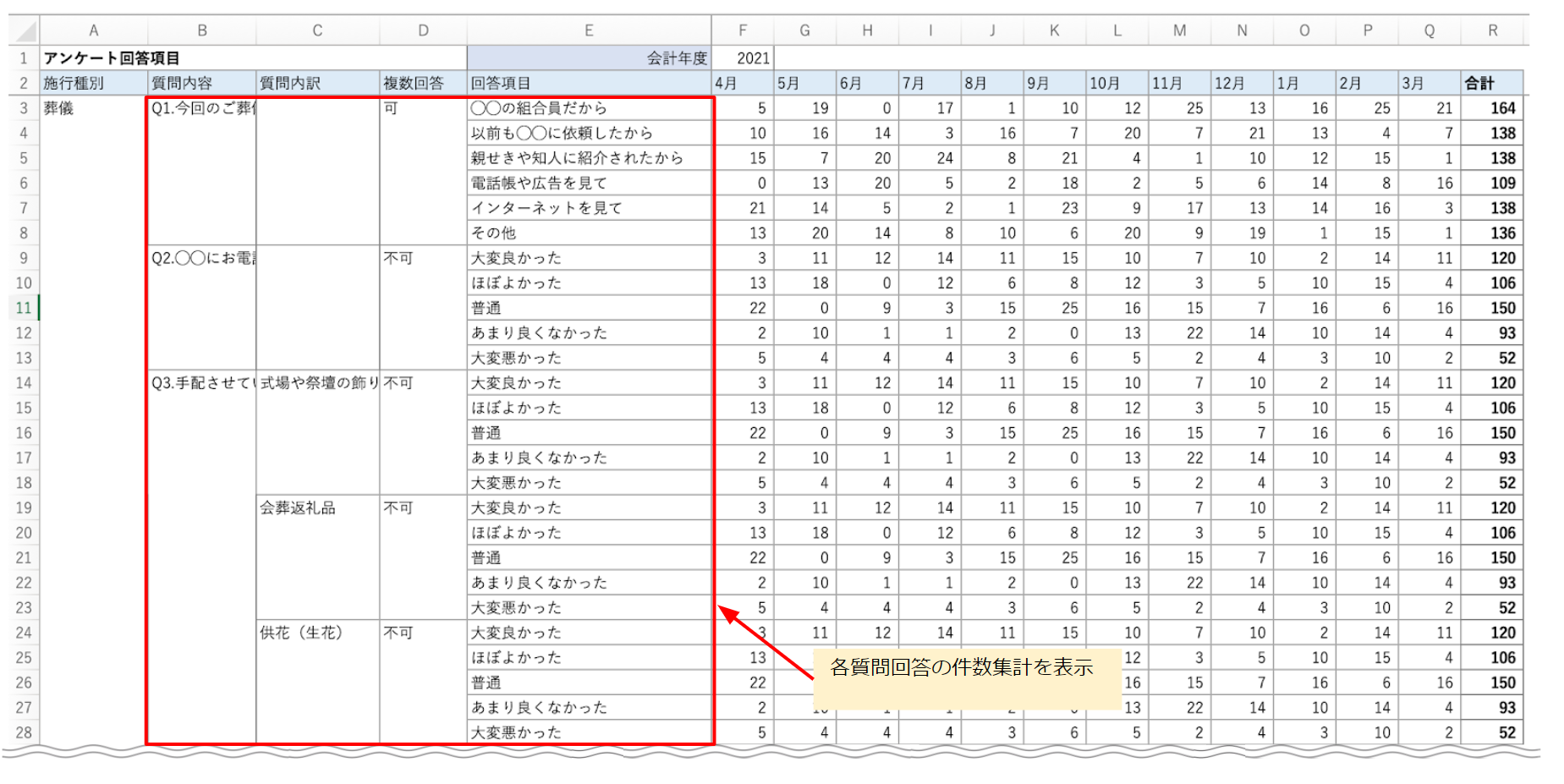
Task: Select row 11 header
Action: click(24, 308)
